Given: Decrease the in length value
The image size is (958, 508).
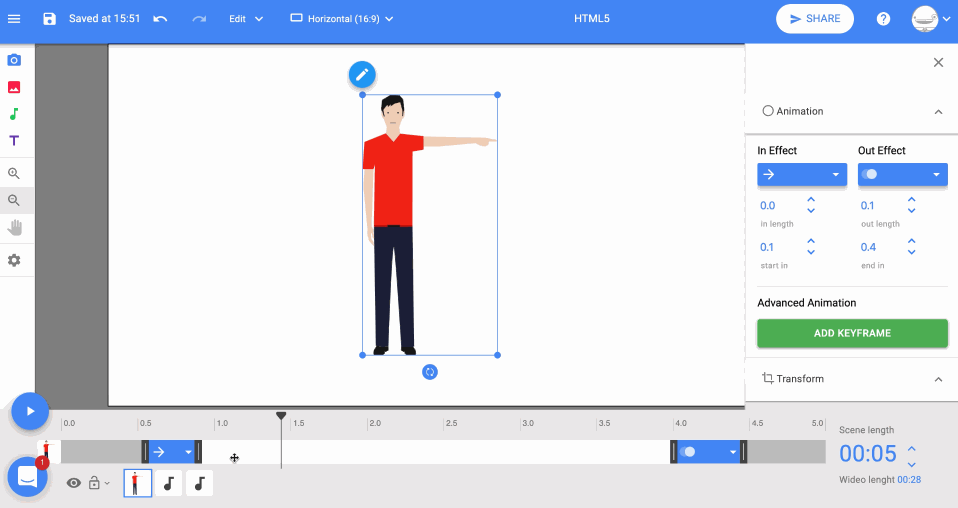Looking at the screenshot, I should (x=811, y=211).
